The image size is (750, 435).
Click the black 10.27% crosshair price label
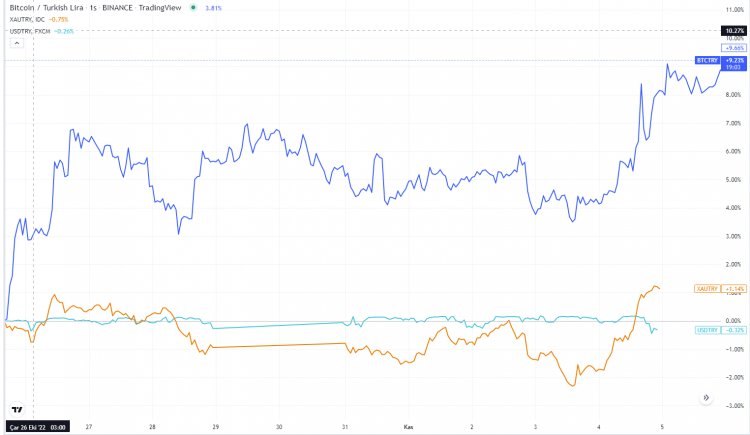[x=734, y=31]
